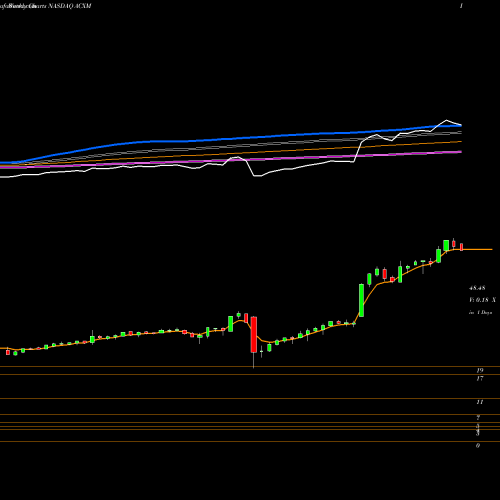Click the 'V: 0.18 X' volume text

point(482,300)
